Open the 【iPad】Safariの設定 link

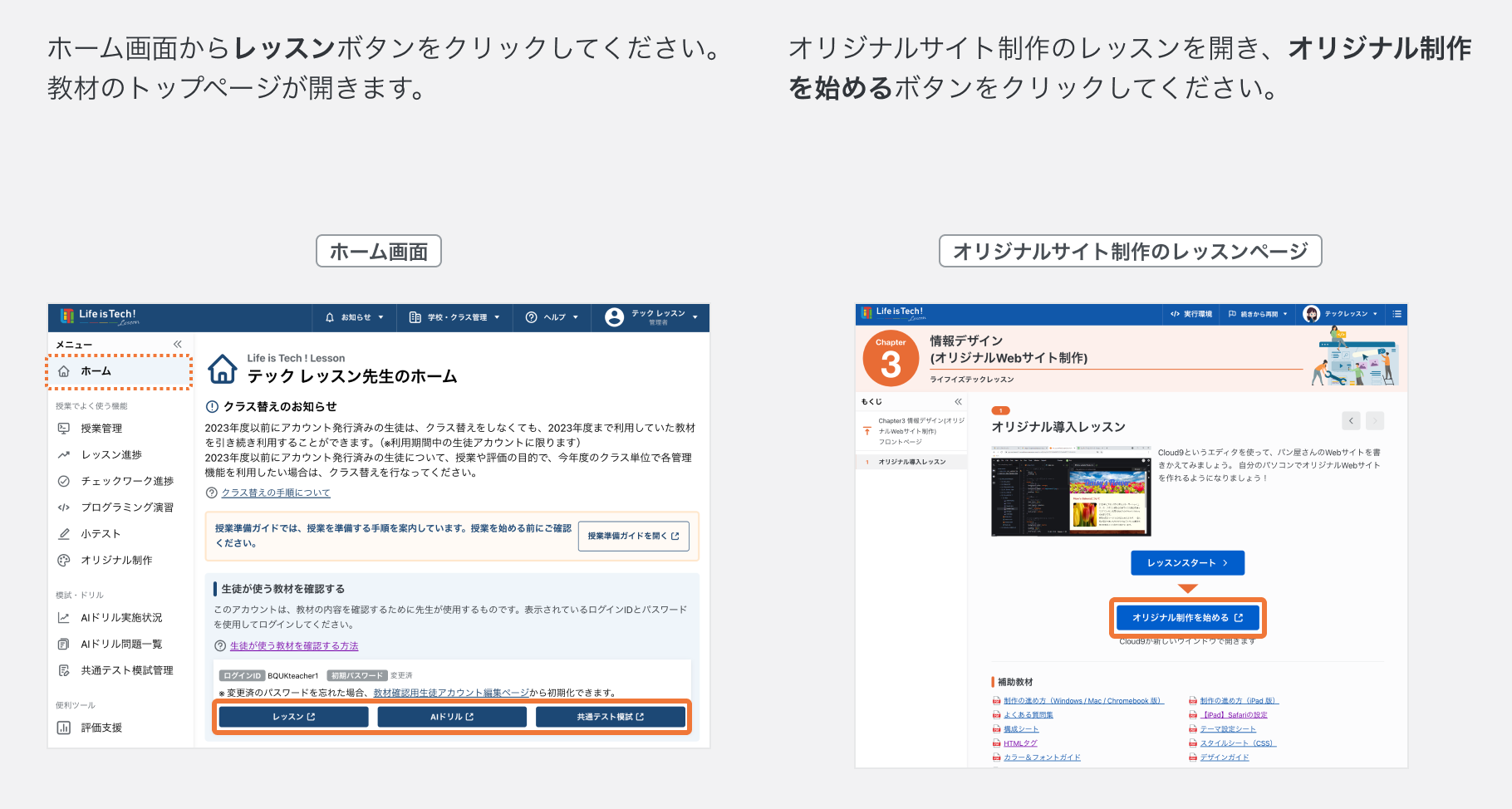1235,715
